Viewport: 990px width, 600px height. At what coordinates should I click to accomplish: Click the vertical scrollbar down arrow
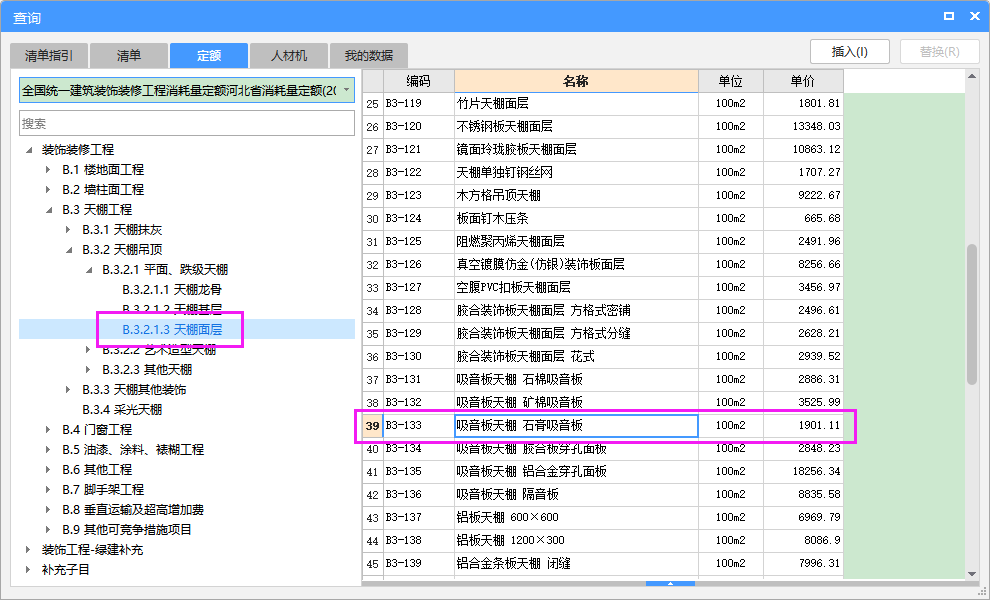point(972,573)
